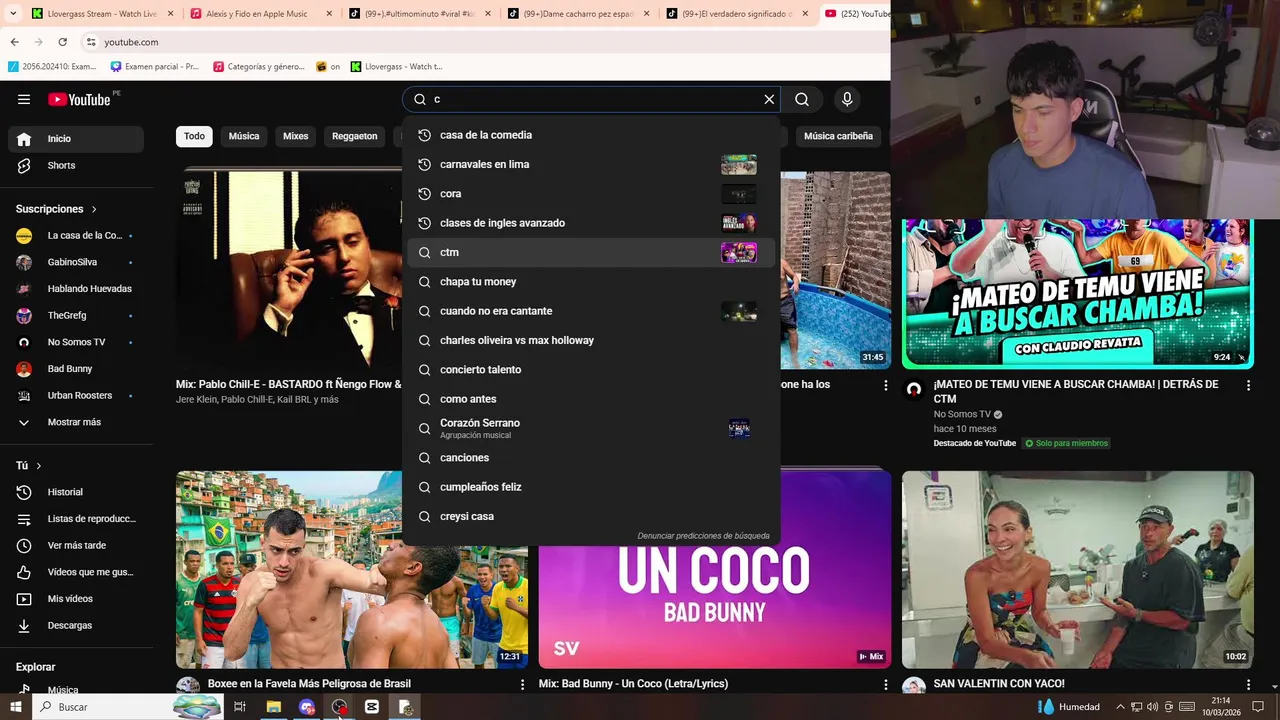Open TheGrefg channel subscription
1280x720 pixels.
(76, 315)
